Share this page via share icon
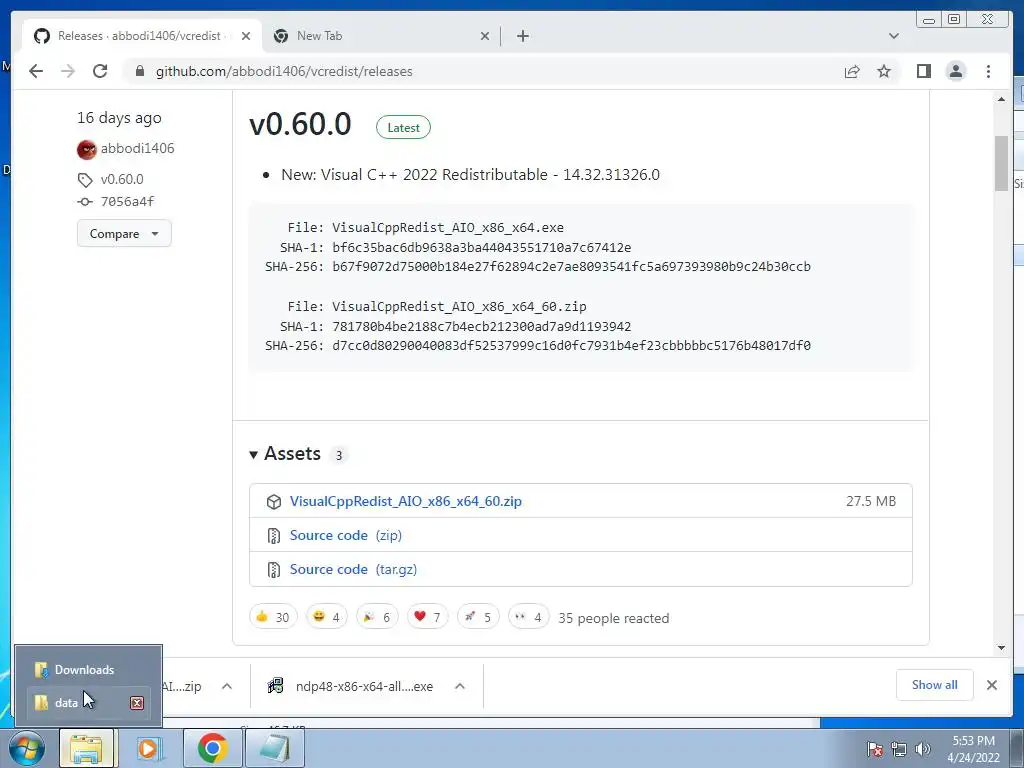This screenshot has height=768, width=1024. coord(852,71)
